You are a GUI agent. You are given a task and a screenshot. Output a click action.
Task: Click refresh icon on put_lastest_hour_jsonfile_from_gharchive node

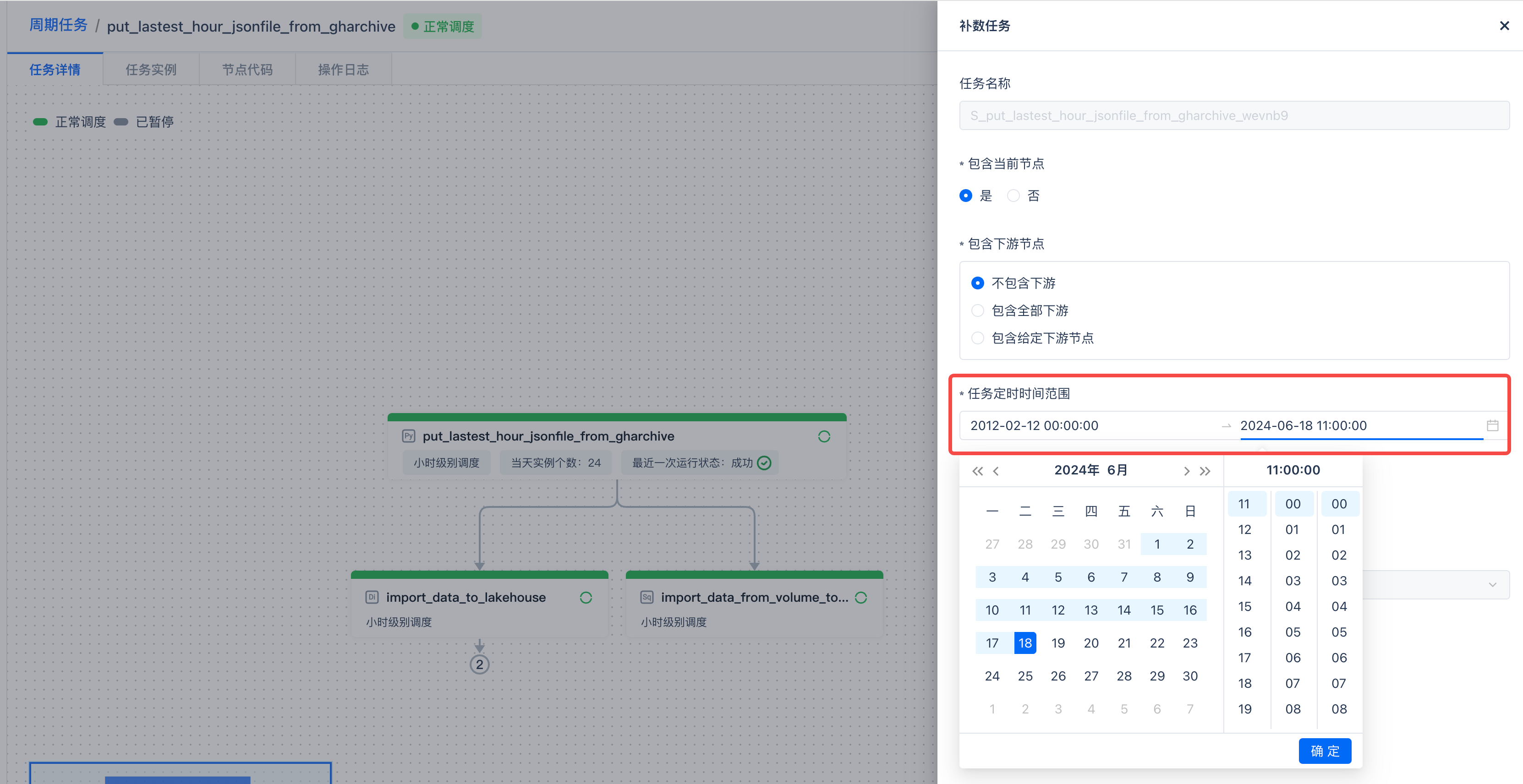click(823, 436)
